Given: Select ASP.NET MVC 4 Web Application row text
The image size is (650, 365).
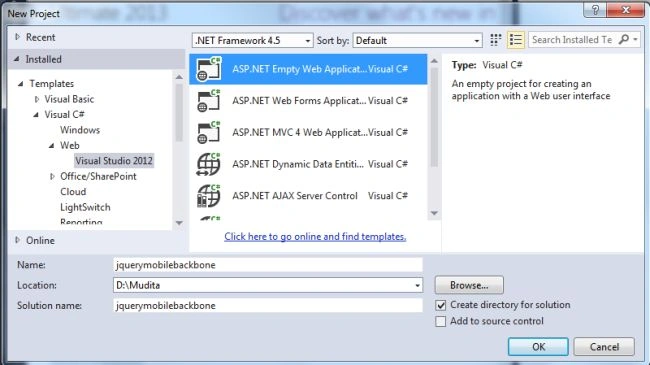Looking at the screenshot, I should [299, 132].
